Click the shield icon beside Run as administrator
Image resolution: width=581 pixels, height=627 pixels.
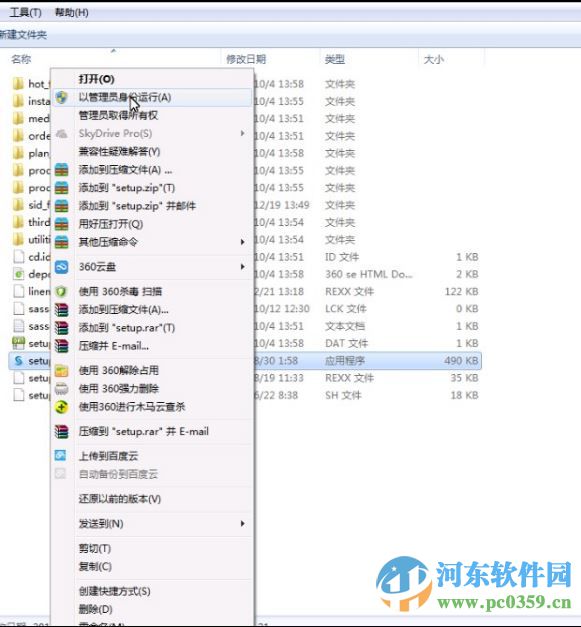coord(61,97)
